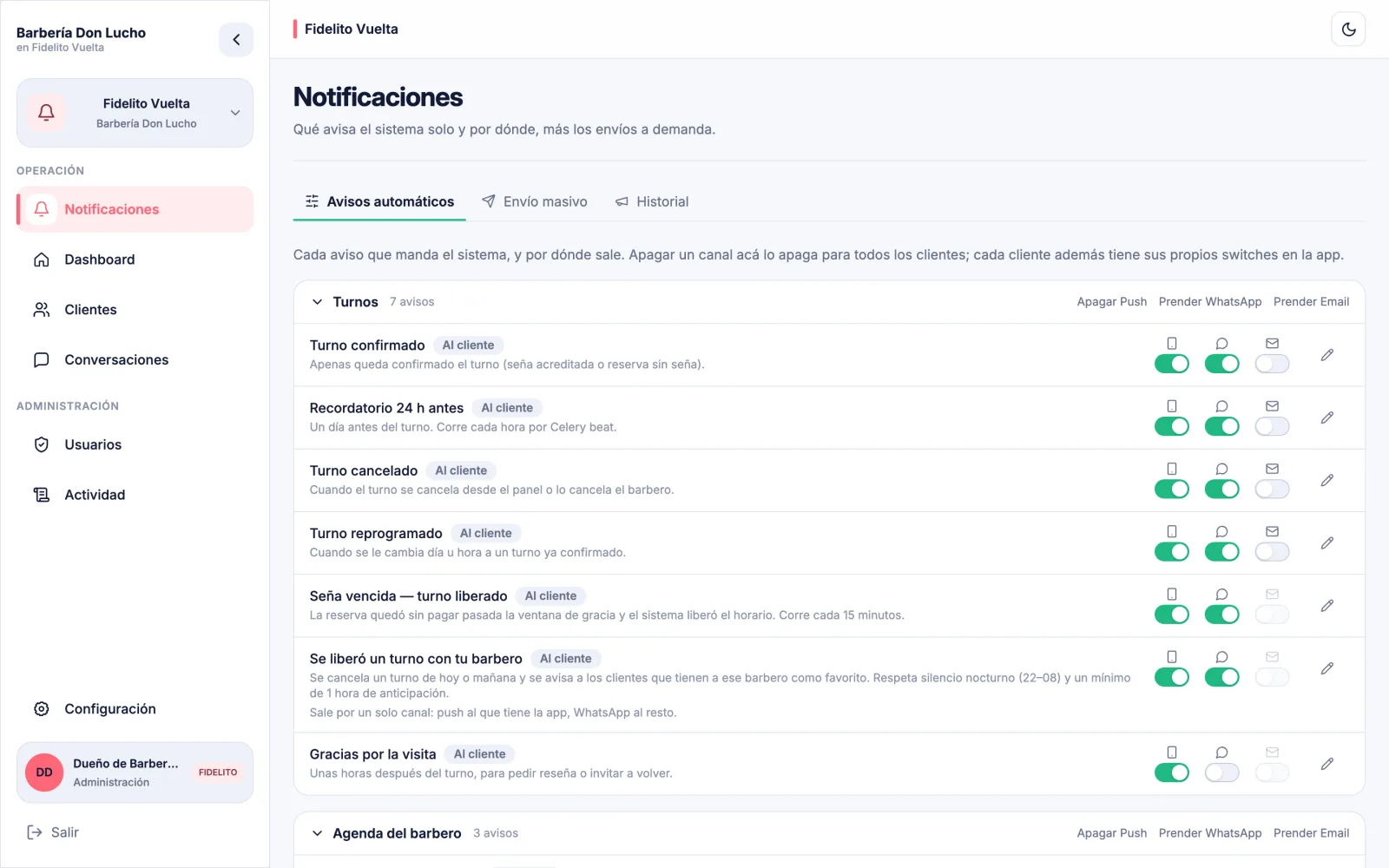
Task: Click the pencil icon for Gracias por la visita
Action: click(1326, 764)
